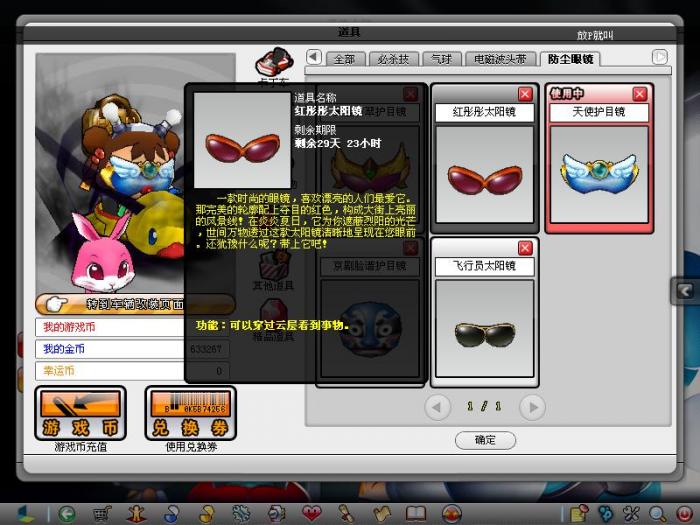
Task: Select the 防尘眼镜 tab
Action: [570, 59]
